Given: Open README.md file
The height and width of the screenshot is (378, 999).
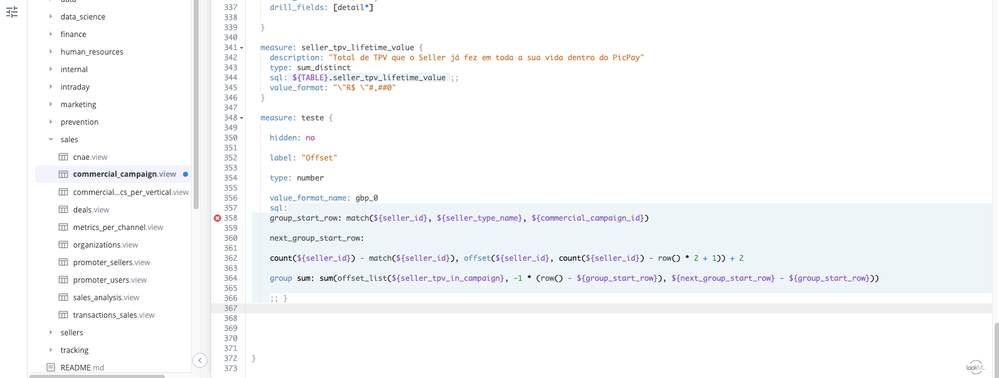Looking at the screenshot, I should click(x=82, y=367).
